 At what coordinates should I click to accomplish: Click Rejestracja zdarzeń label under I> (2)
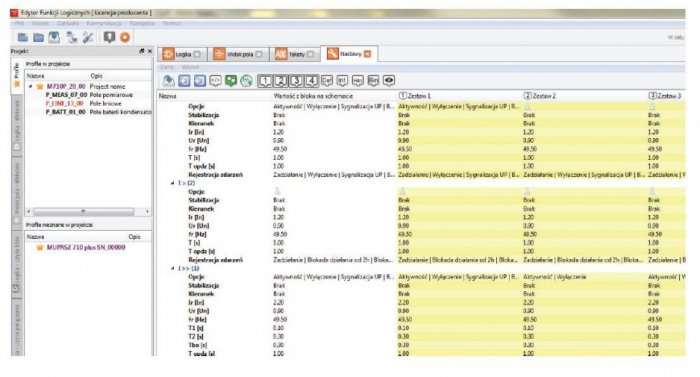216,260
